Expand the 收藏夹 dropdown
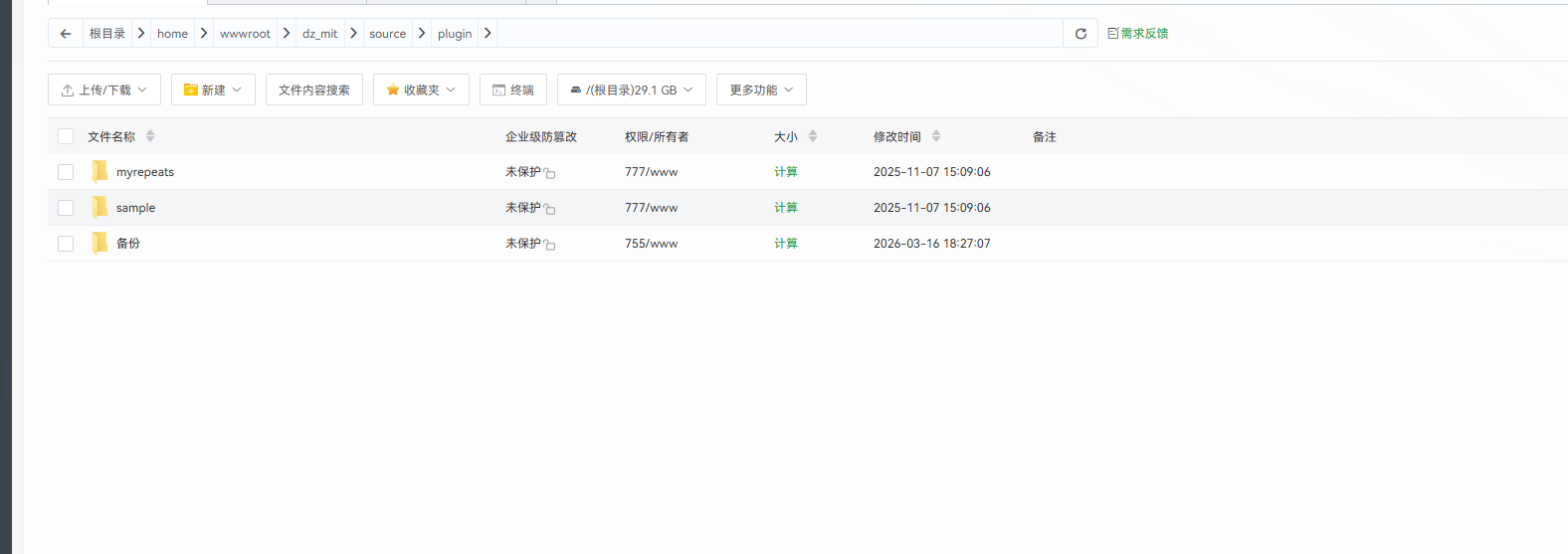 [x=421, y=90]
